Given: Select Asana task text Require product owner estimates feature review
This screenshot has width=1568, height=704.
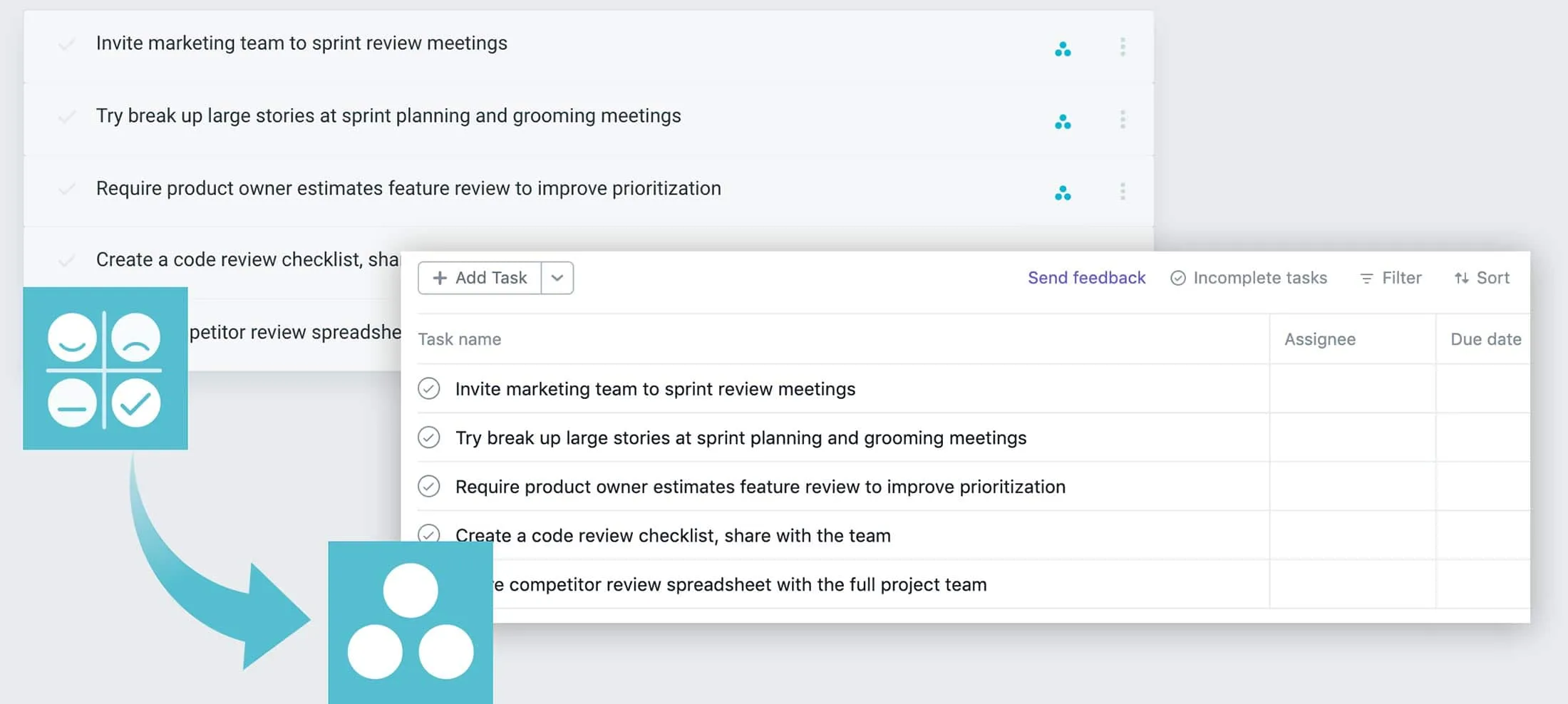Looking at the screenshot, I should pos(760,487).
